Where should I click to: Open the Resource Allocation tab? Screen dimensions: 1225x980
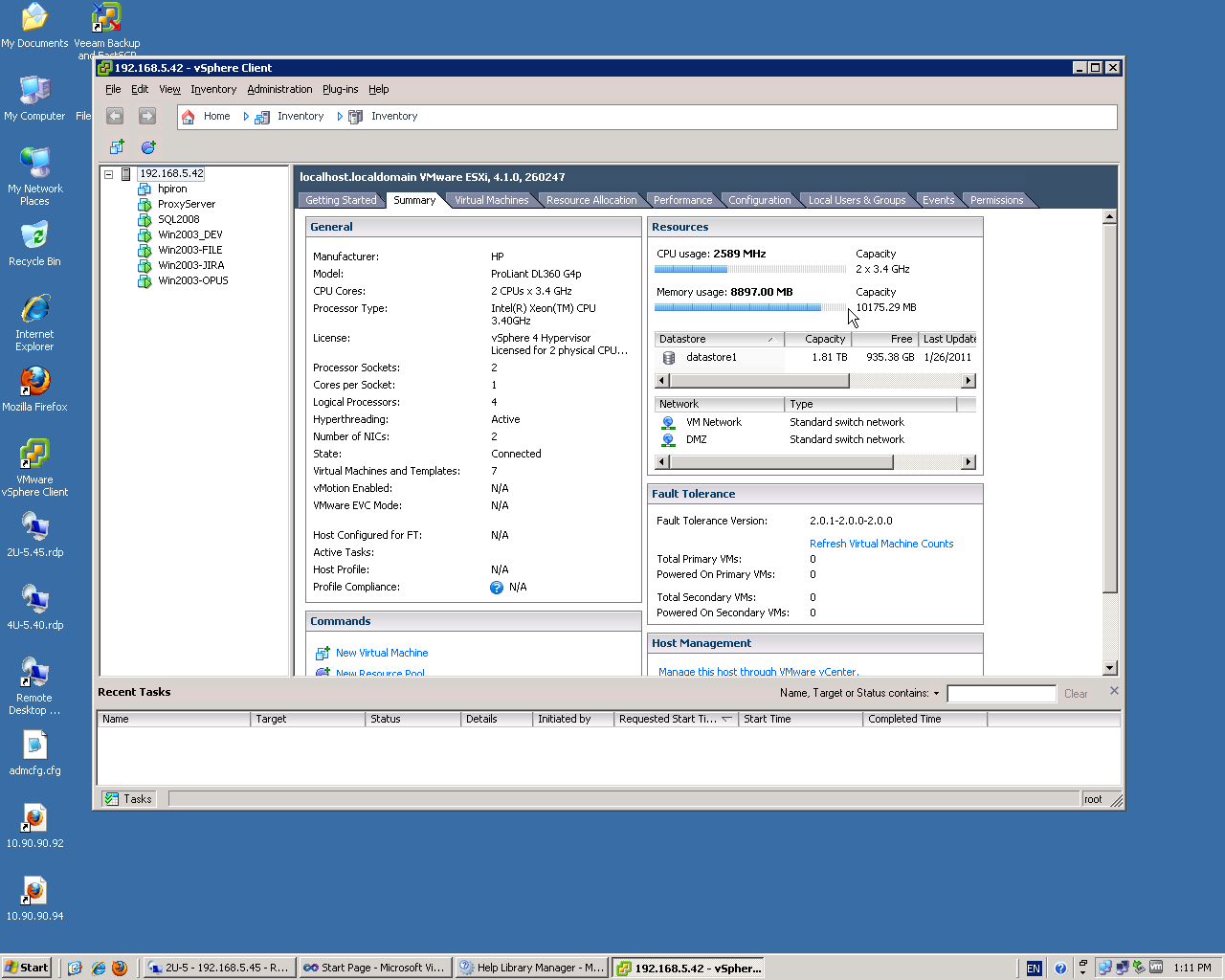point(591,200)
